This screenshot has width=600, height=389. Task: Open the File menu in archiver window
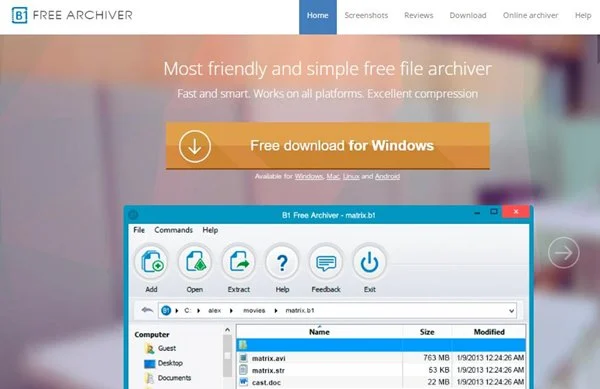139,230
